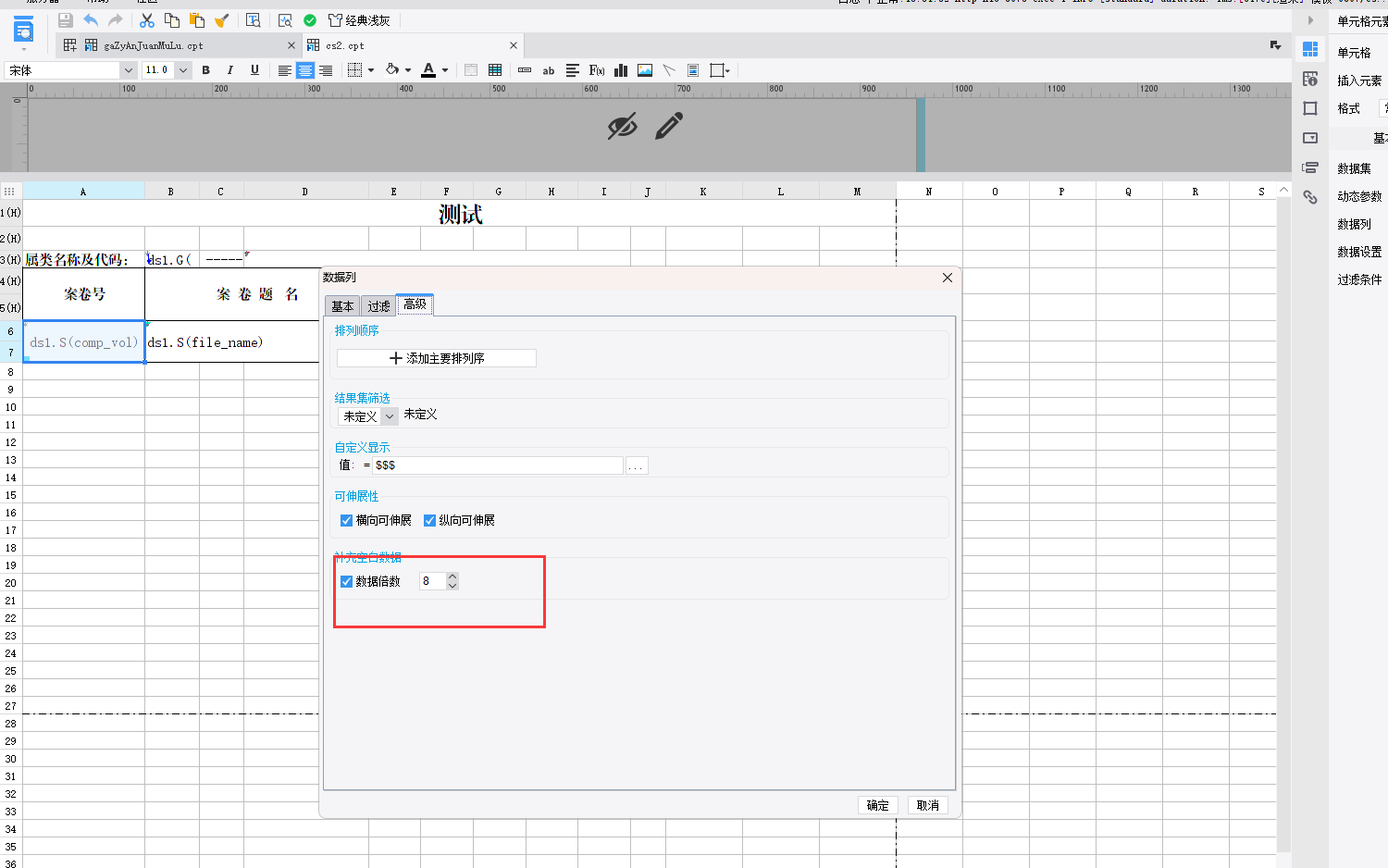
Task: Click the undo arrow icon
Action: pos(91,20)
